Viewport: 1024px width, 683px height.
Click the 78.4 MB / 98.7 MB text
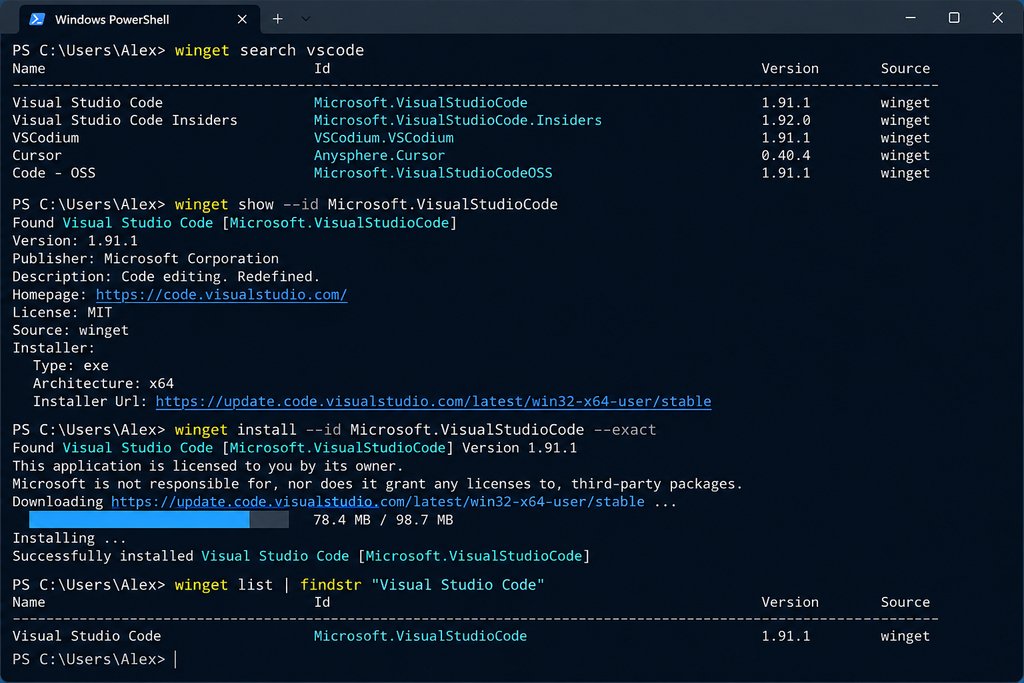click(x=383, y=520)
